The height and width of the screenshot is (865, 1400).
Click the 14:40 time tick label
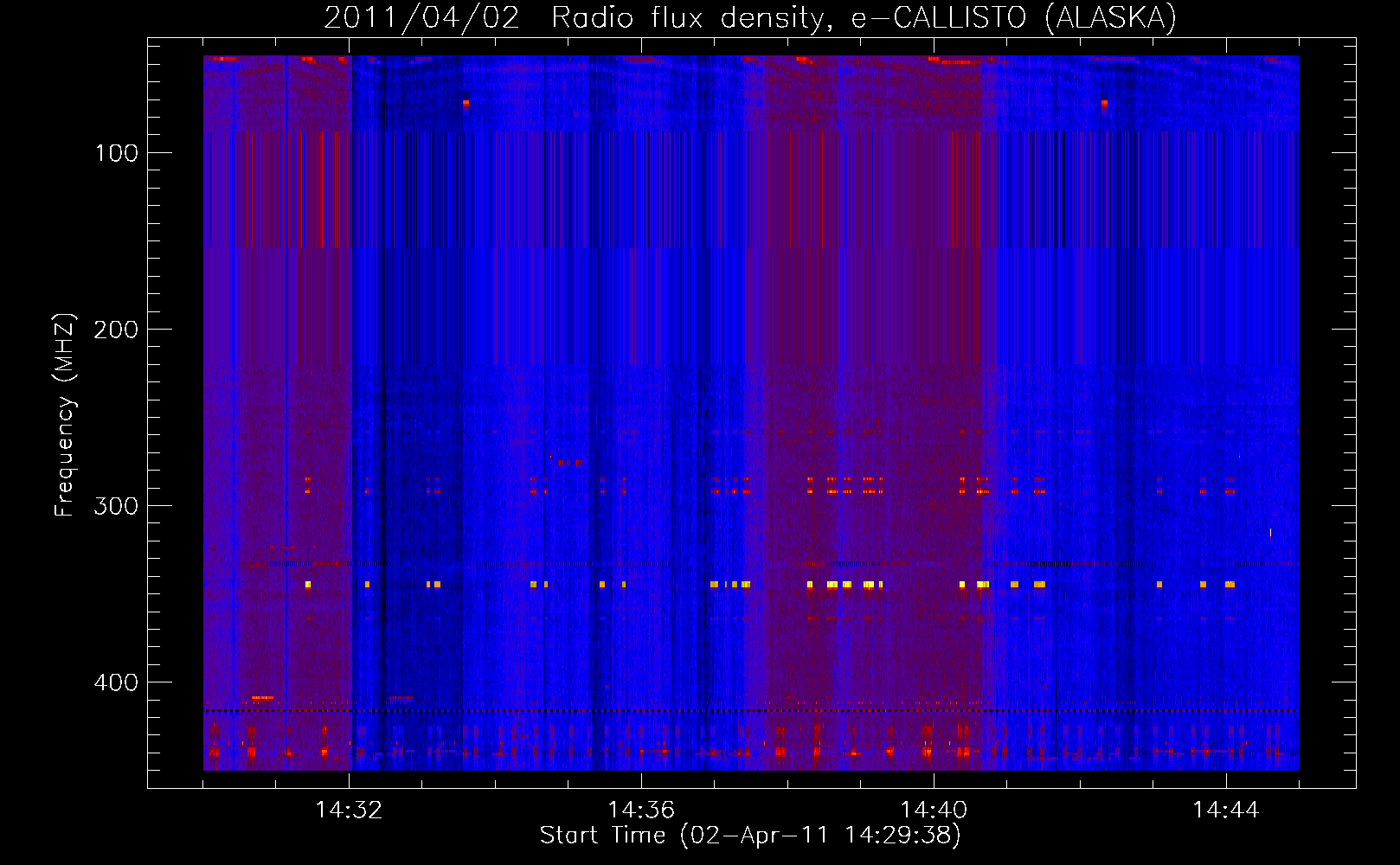coord(934,810)
